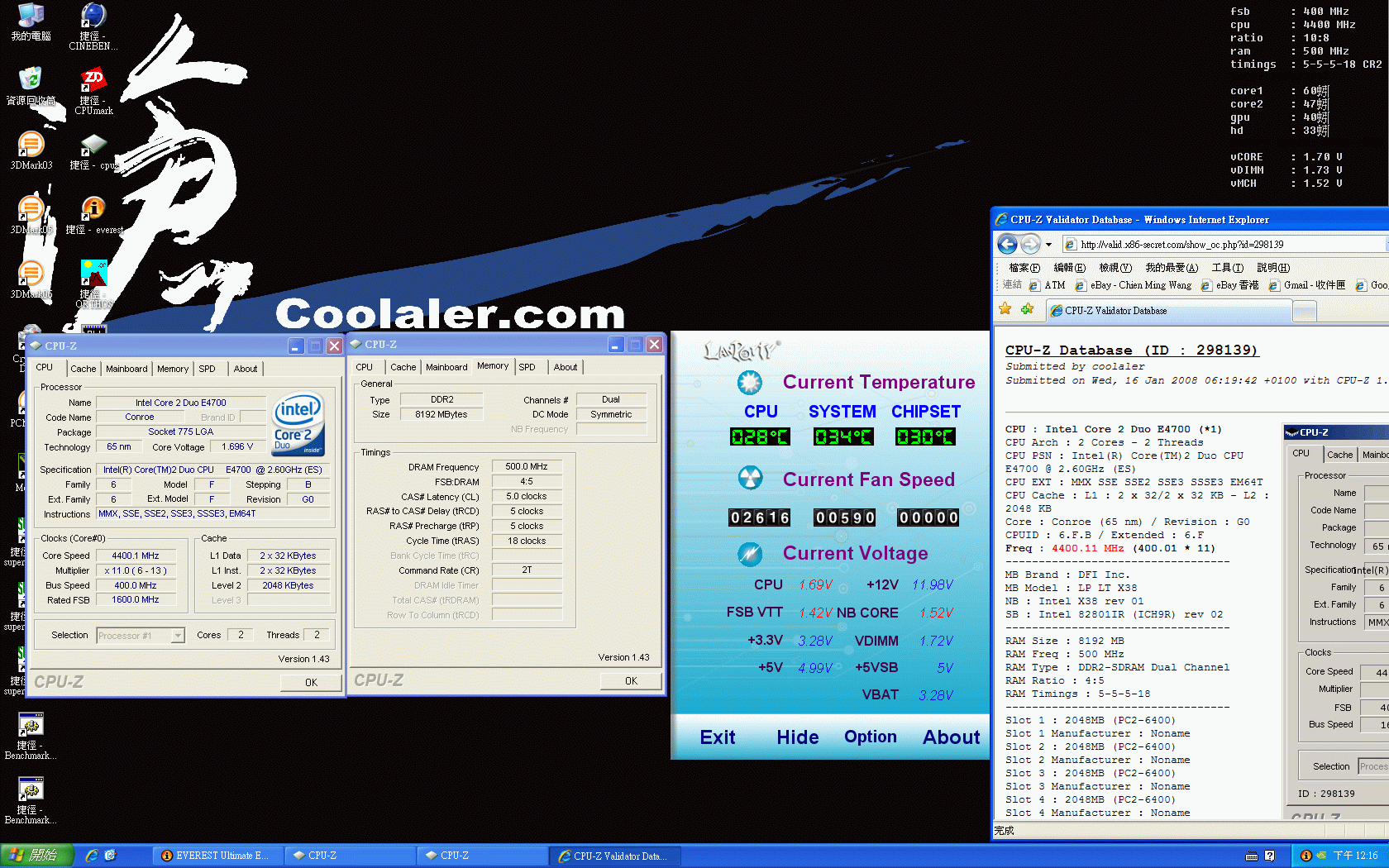Open the Processor #1 selection dropdown
1389x868 pixels.
[178, 635]
